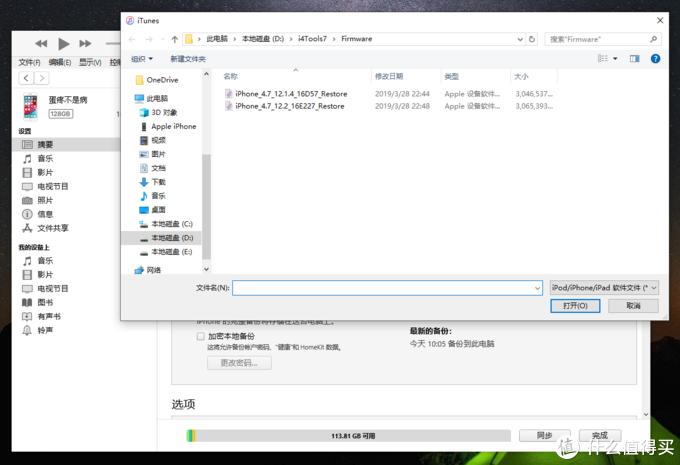This screenshot has height=465, width=680.
Task: Open the 组织 dropdown menu
Action: (142, 59)
